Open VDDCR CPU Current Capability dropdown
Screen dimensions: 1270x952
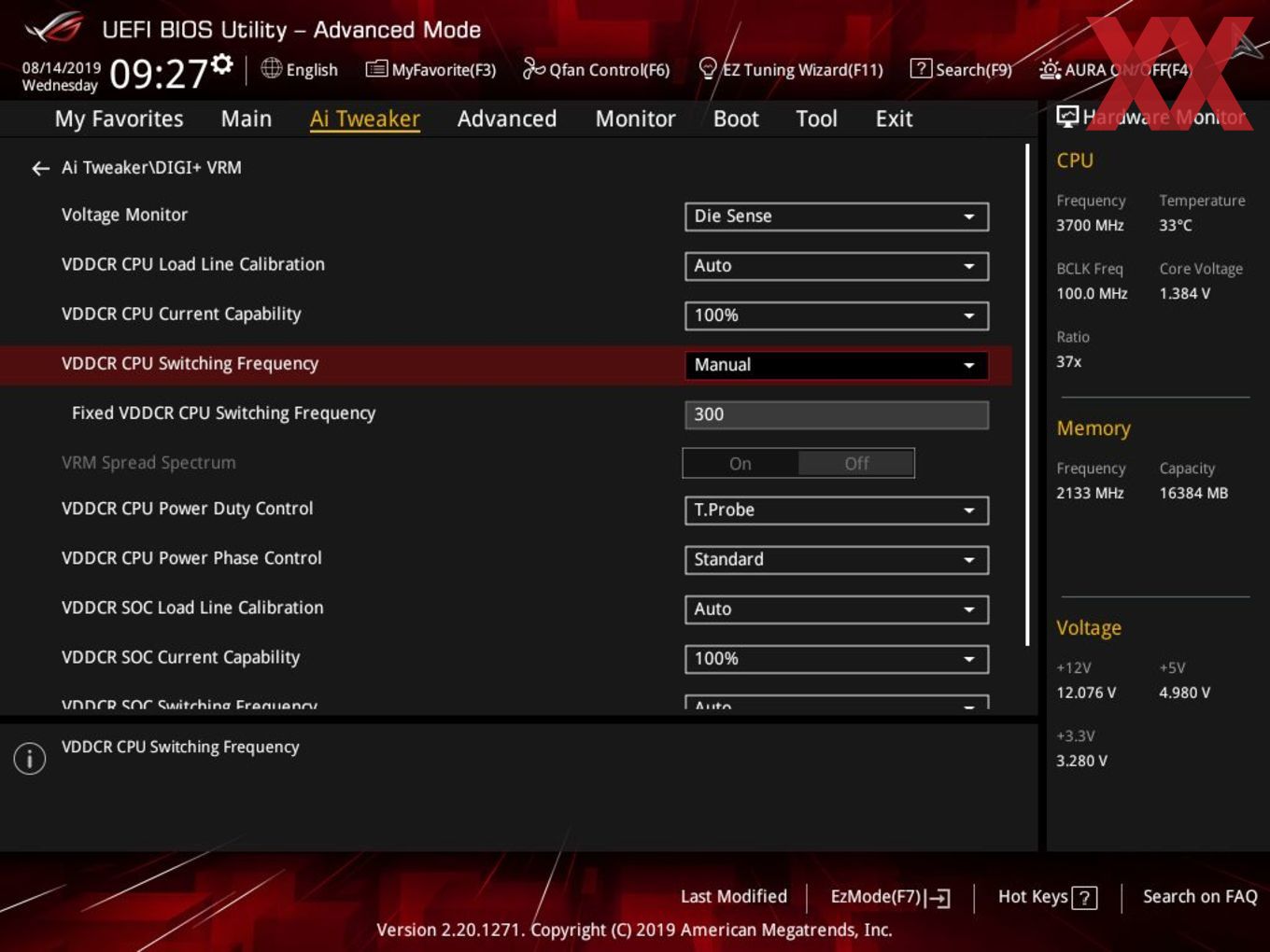(837, 315)
